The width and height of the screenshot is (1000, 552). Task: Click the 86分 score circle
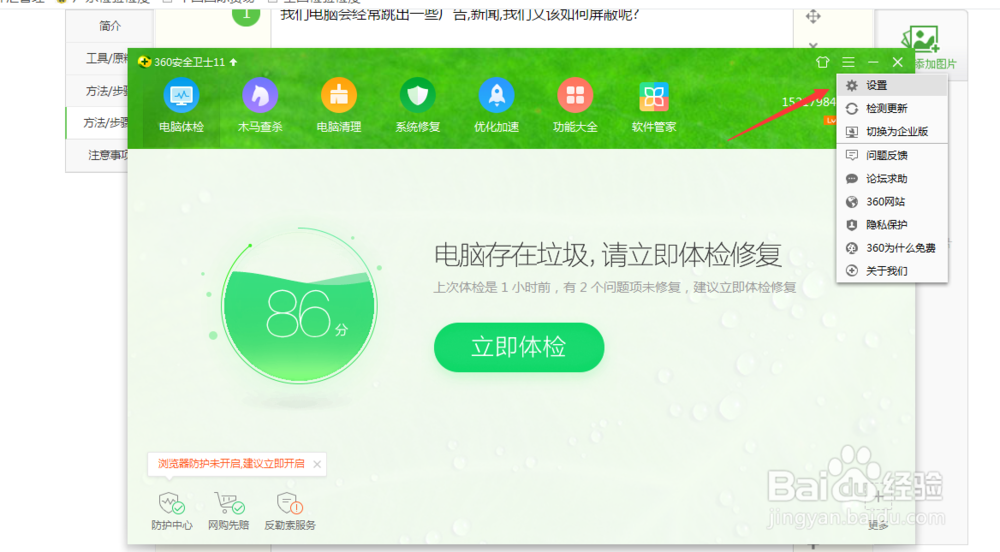(x=299, y=306)
